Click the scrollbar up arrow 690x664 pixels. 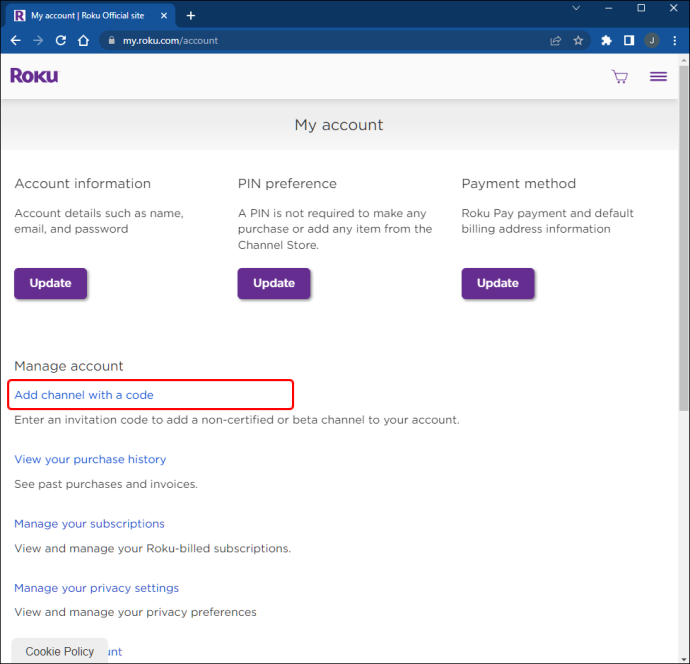pos(683,60)
